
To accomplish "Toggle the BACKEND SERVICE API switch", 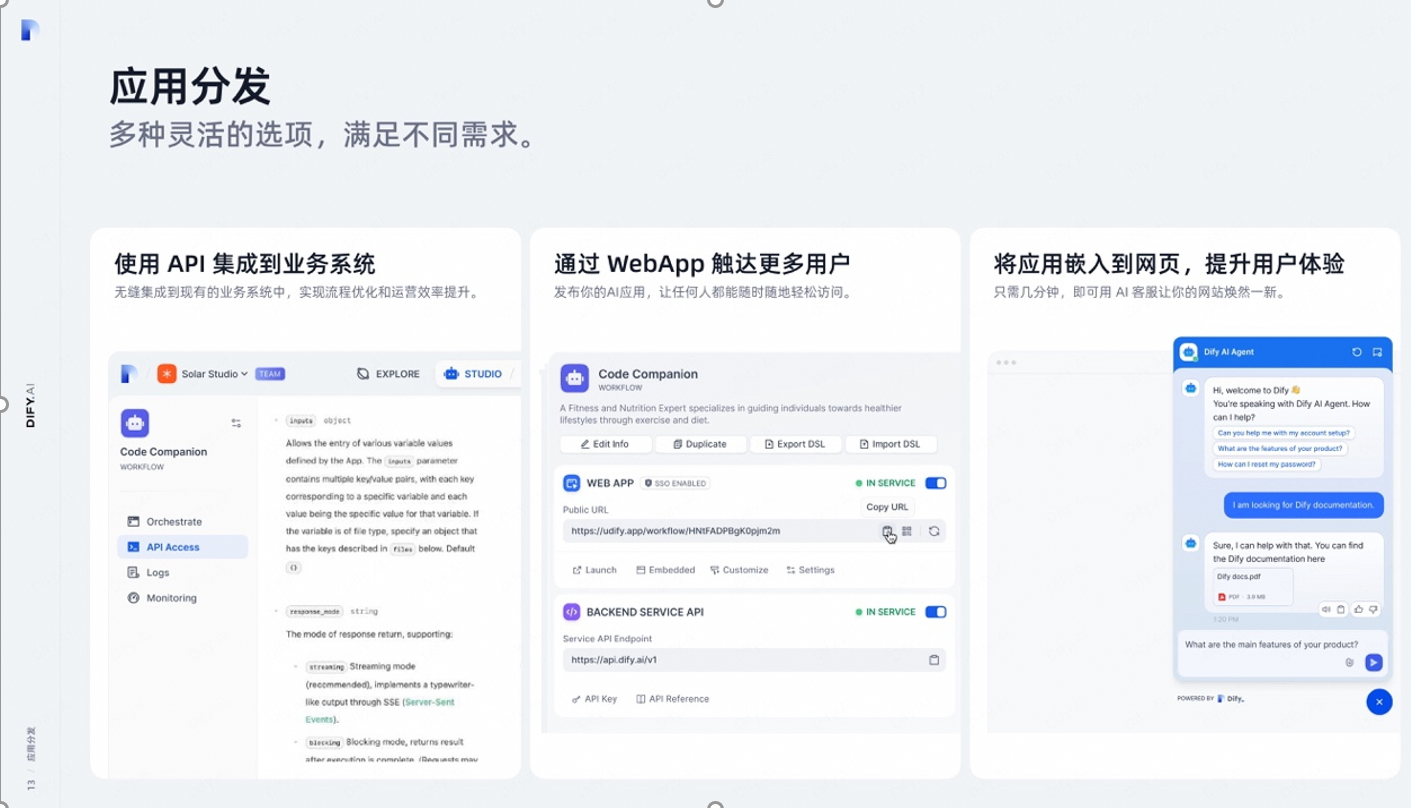I will click(x=936, y=612).
